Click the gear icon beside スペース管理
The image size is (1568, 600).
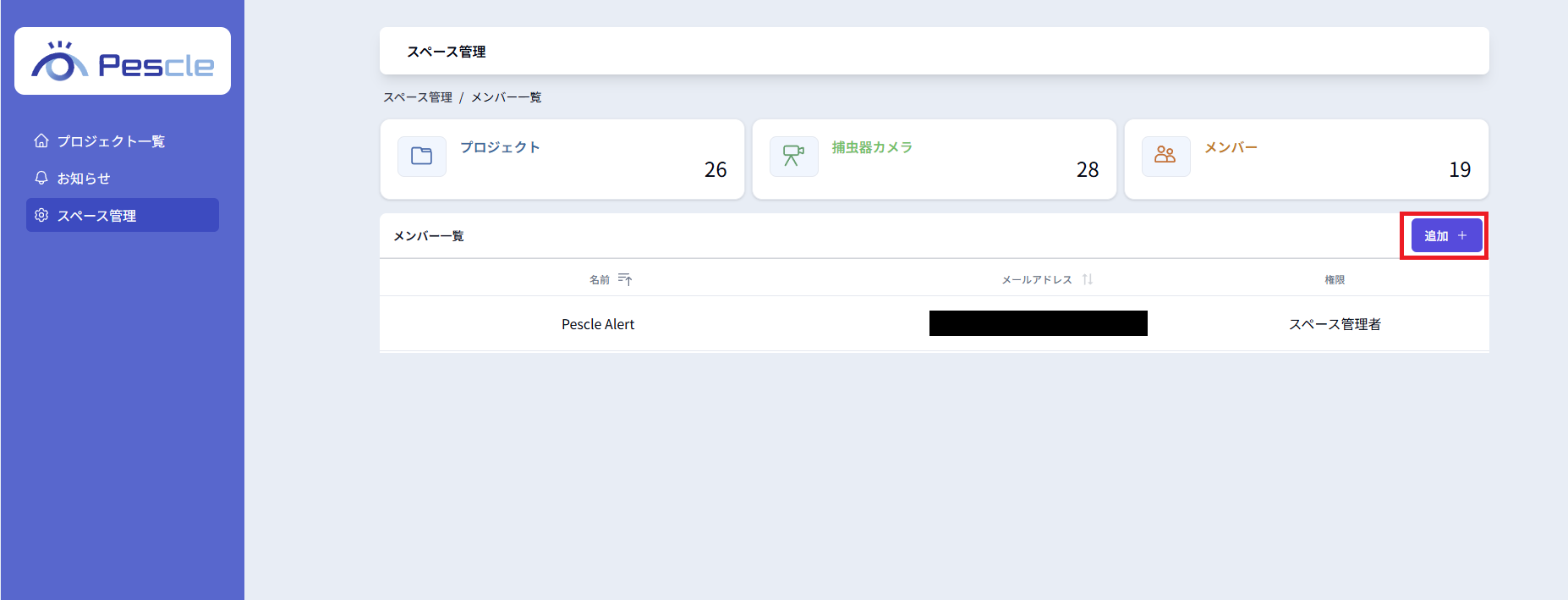pos(41,215)
